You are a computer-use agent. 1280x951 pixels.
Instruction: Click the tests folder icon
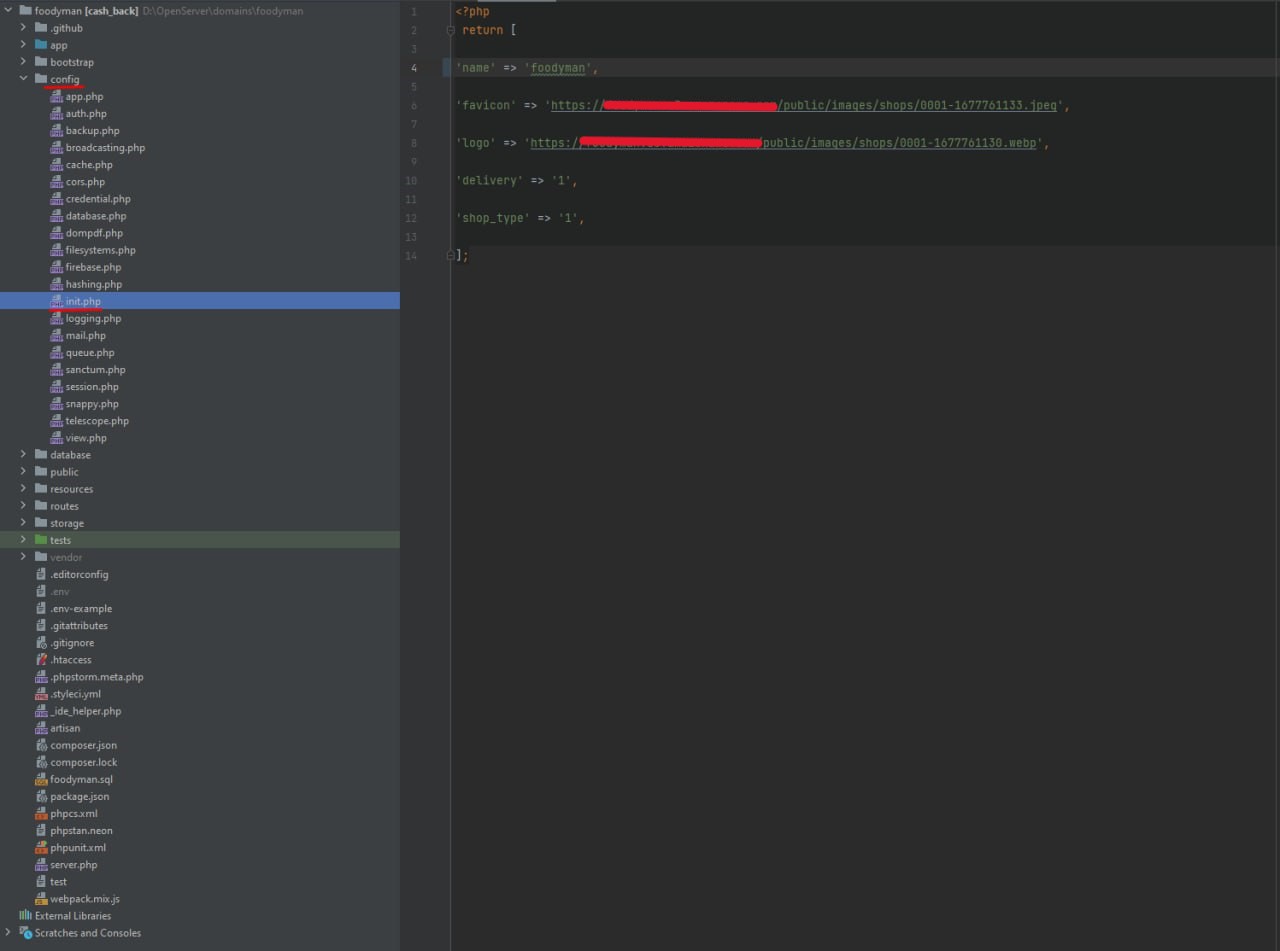coord(41,540)
